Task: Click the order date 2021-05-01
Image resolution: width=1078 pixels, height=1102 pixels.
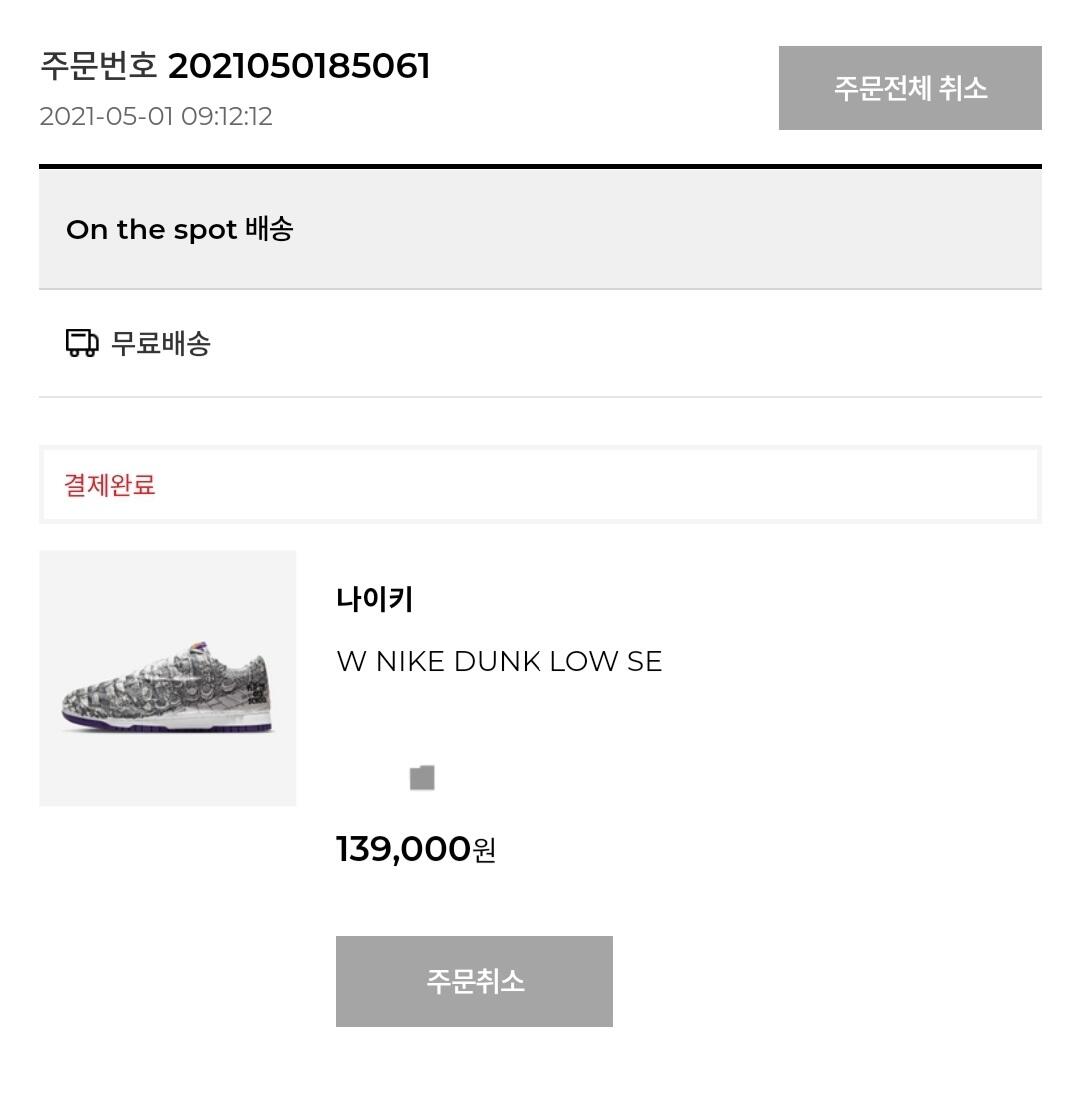Action: pyautogui.click(x=106, y=116)
